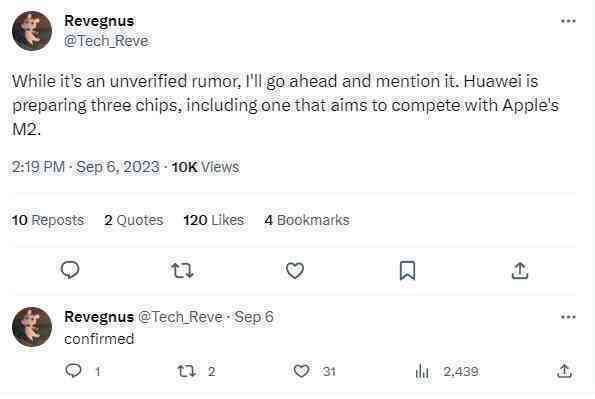Reply to the main Huawei rumor tweet

[70, 270]
